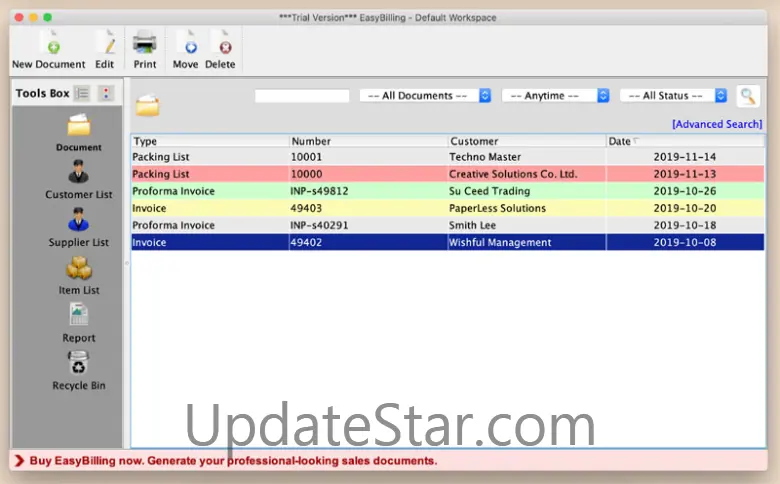780x484 pixels.
Task: Click the 49403 invoice number cell
Action: (x=368, y=208)
